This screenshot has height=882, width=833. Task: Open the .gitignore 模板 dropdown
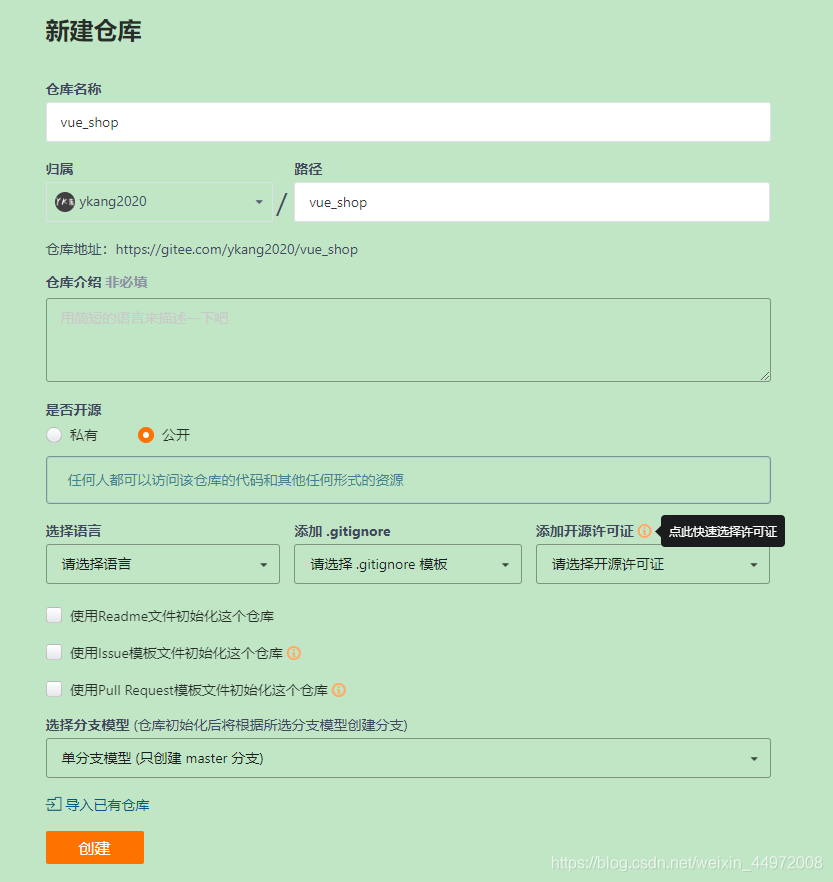[x=407, y=564]
